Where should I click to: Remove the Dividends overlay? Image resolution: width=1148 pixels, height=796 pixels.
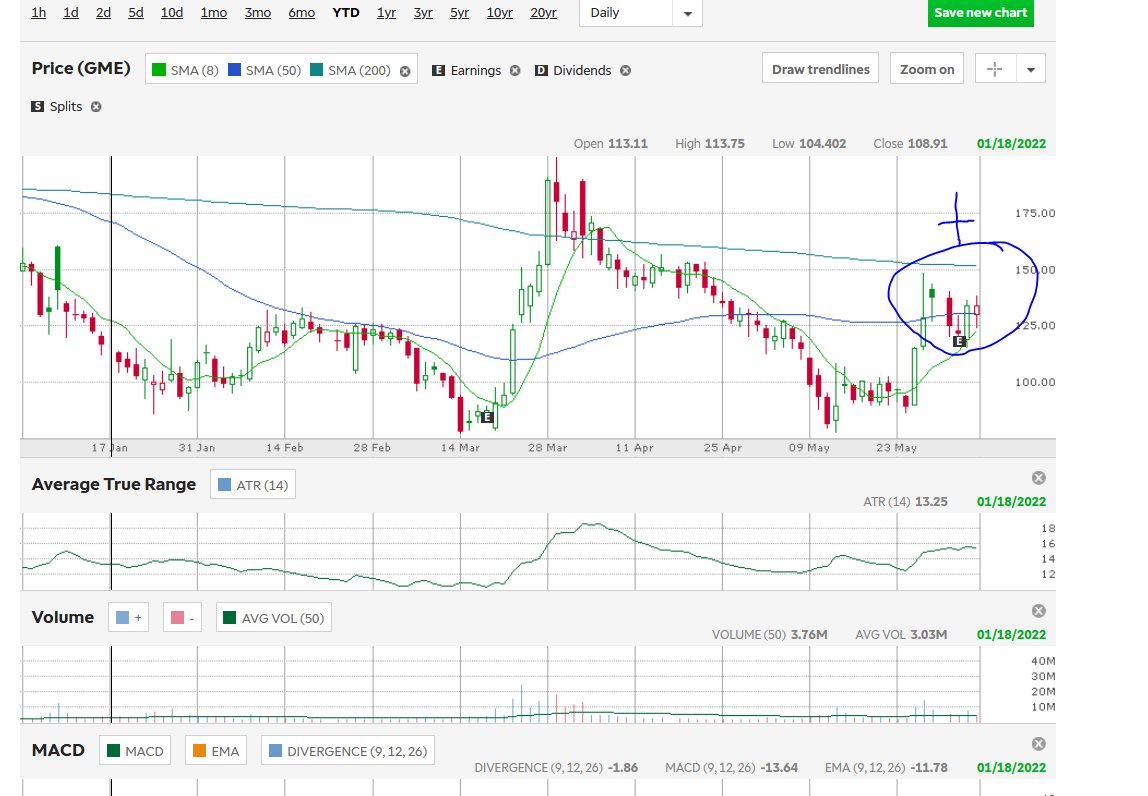point(625,70)
